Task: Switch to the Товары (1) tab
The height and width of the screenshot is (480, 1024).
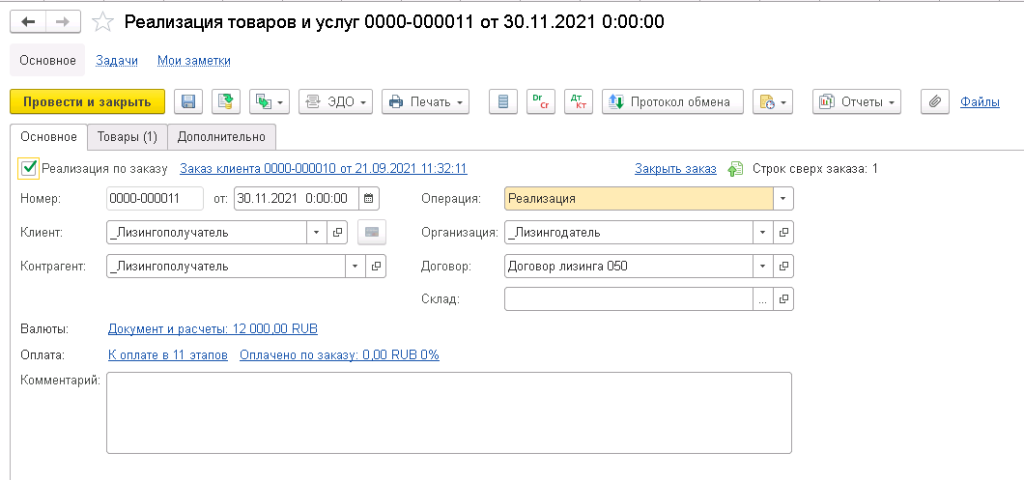Action: pos(126,136)
